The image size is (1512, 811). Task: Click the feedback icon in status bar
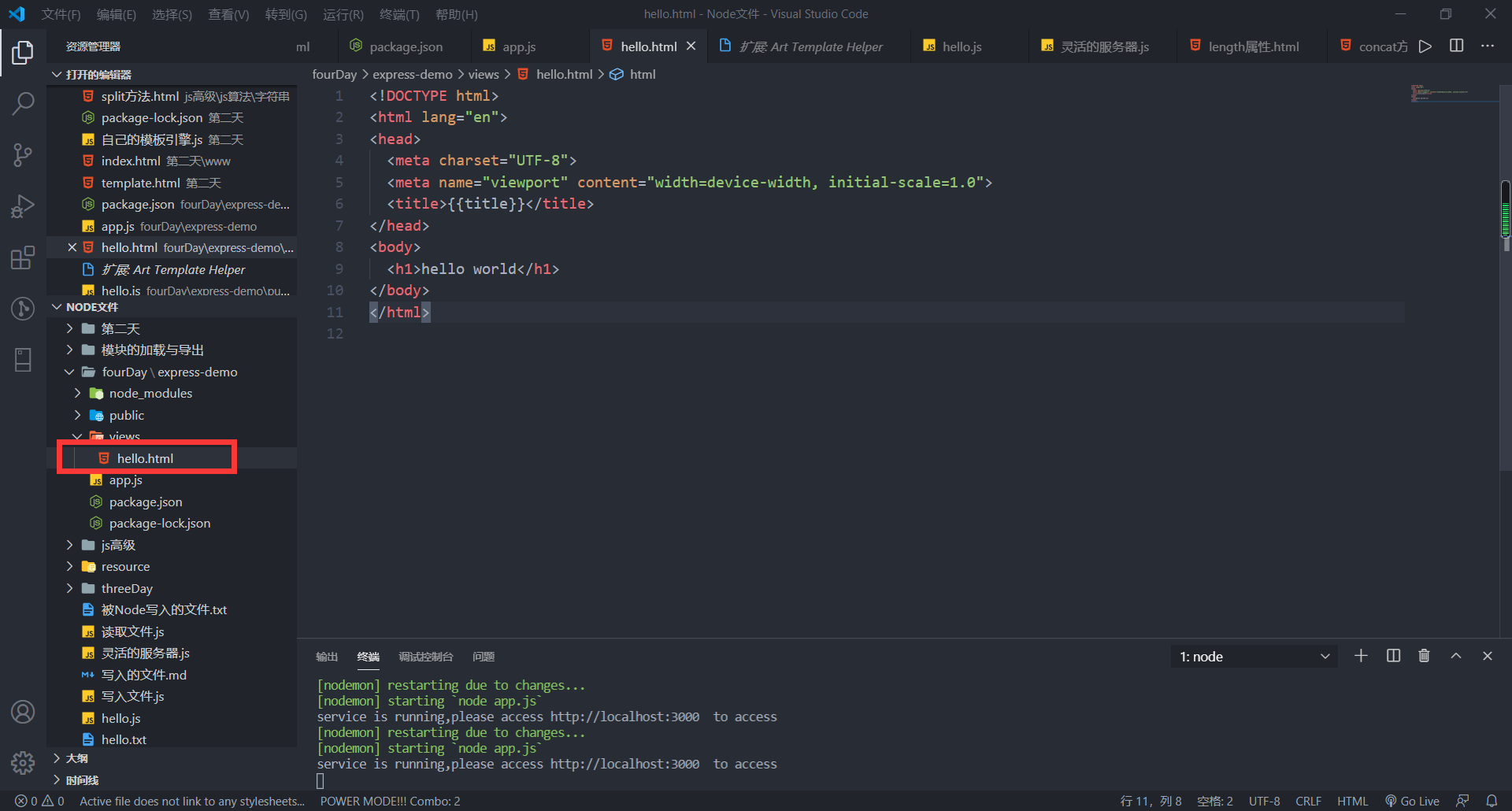(1462, 801)
